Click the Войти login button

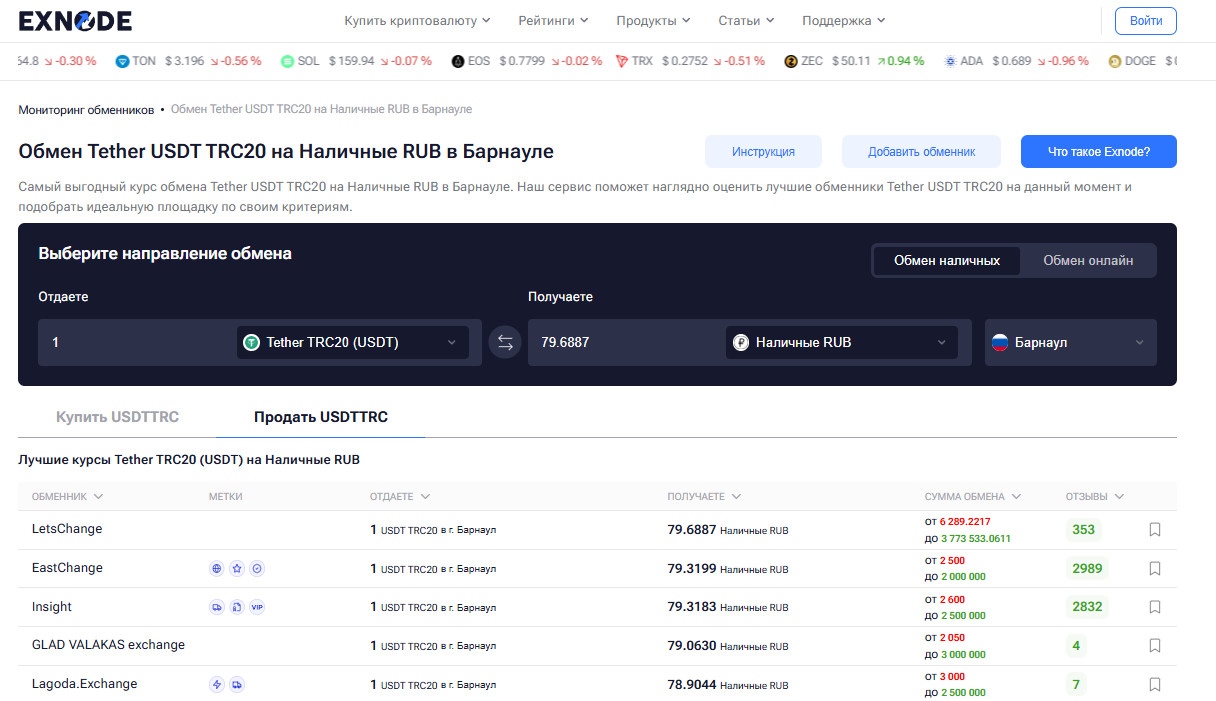pyautogui.click(x=1145, y=21)
